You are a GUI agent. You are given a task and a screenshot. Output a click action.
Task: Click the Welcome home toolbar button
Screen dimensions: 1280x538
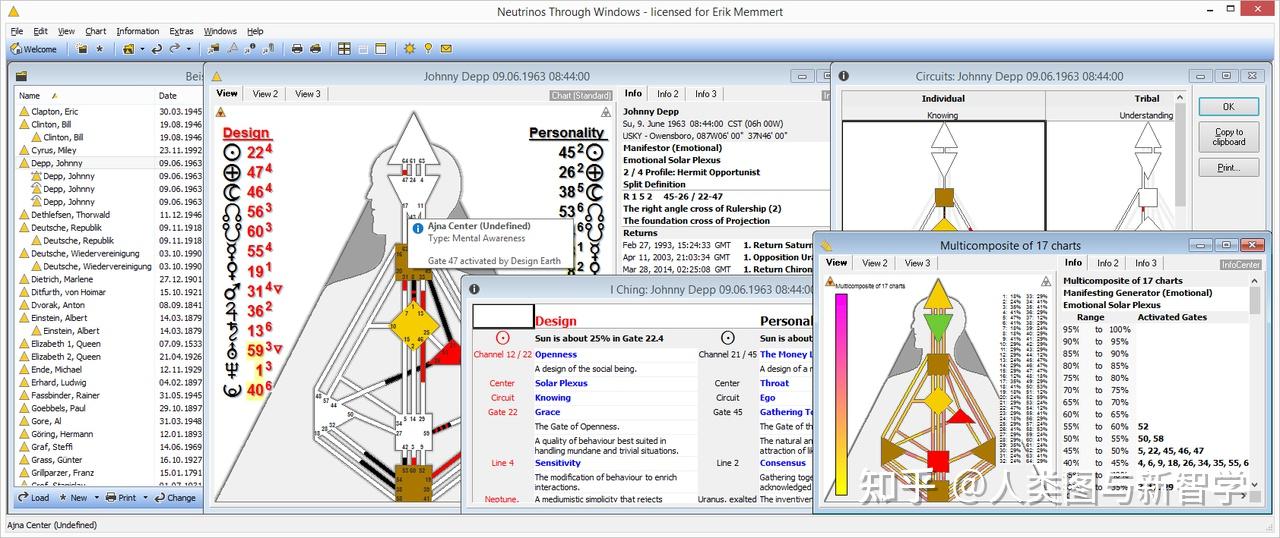34,49
